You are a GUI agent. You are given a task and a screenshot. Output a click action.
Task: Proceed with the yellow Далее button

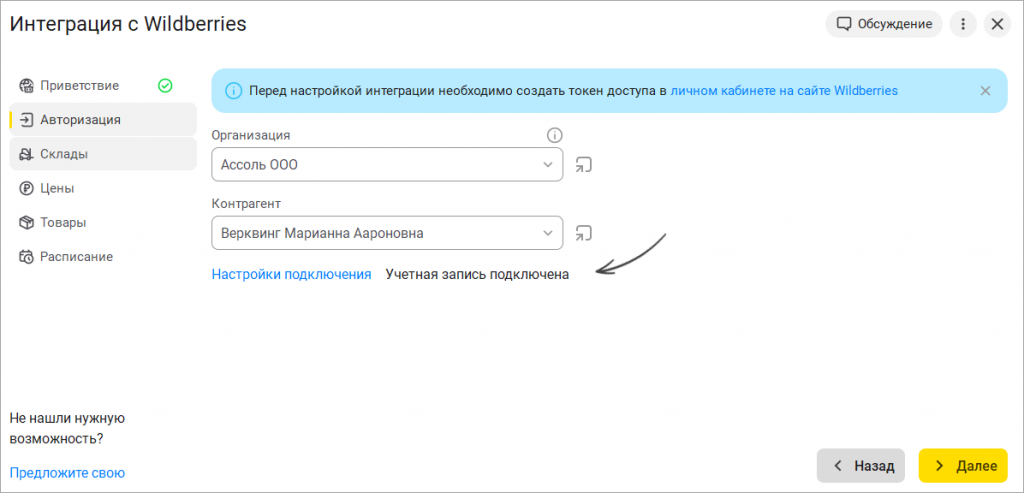963,466
